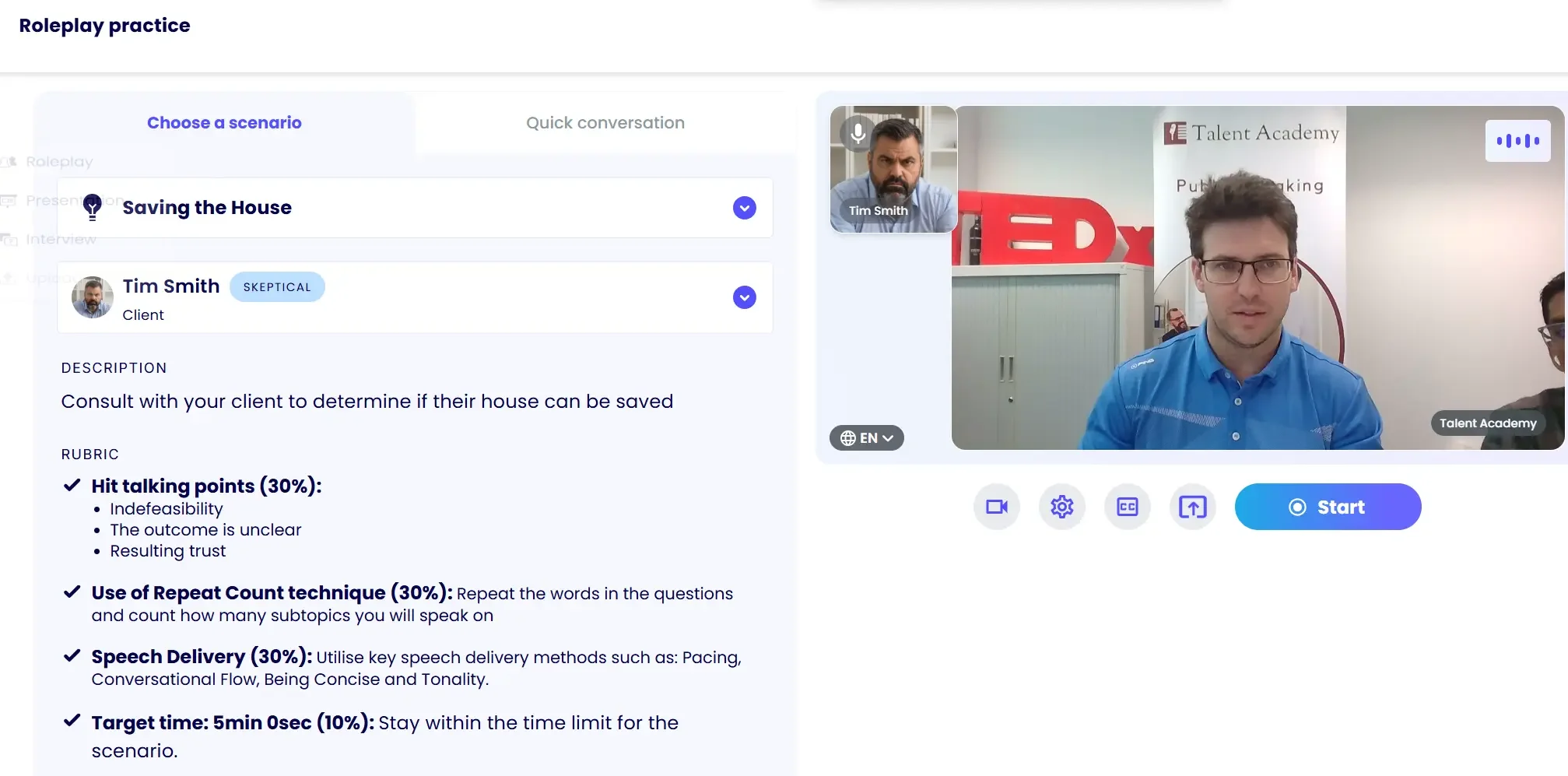The width and height of the screenshot is (1568, 776).
Task: Click the audio waveform indicator icon
Action: (x=1517, y=141)
